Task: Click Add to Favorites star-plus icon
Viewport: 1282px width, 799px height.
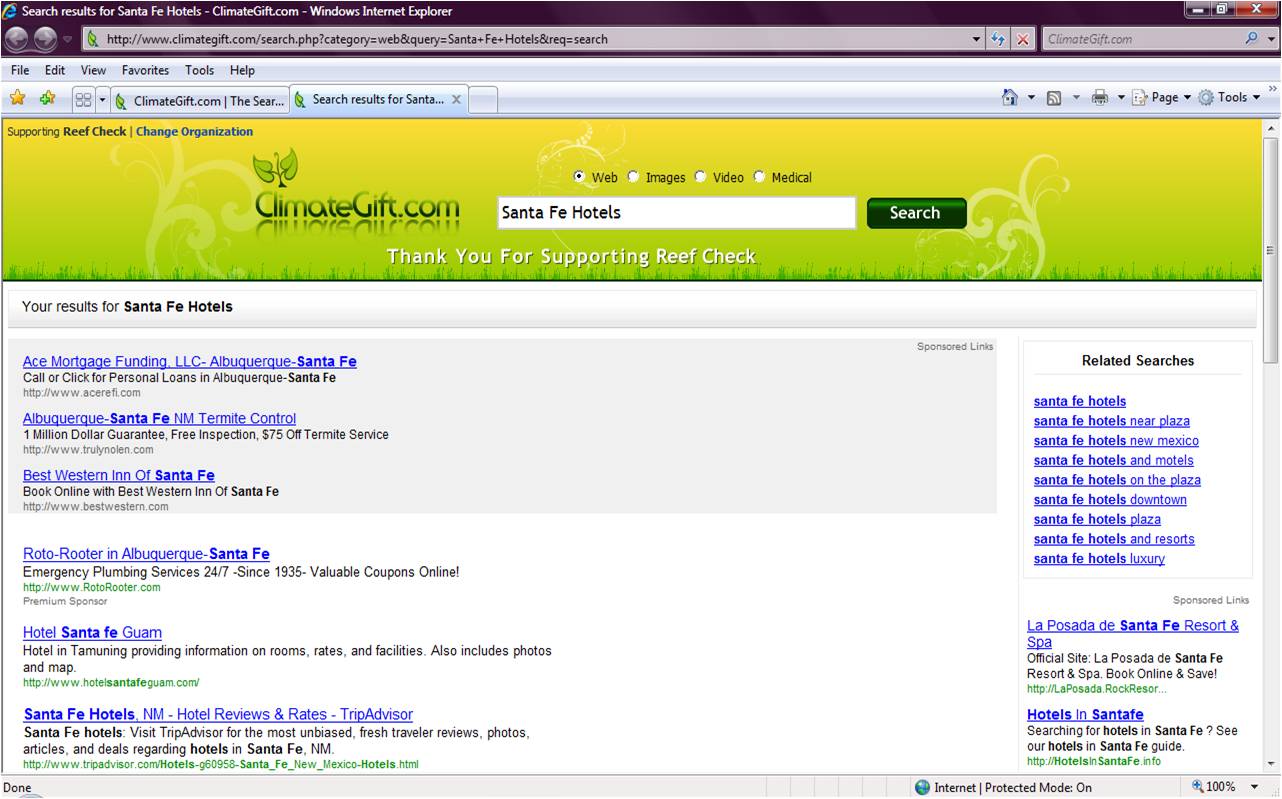Action: (47, 98)
